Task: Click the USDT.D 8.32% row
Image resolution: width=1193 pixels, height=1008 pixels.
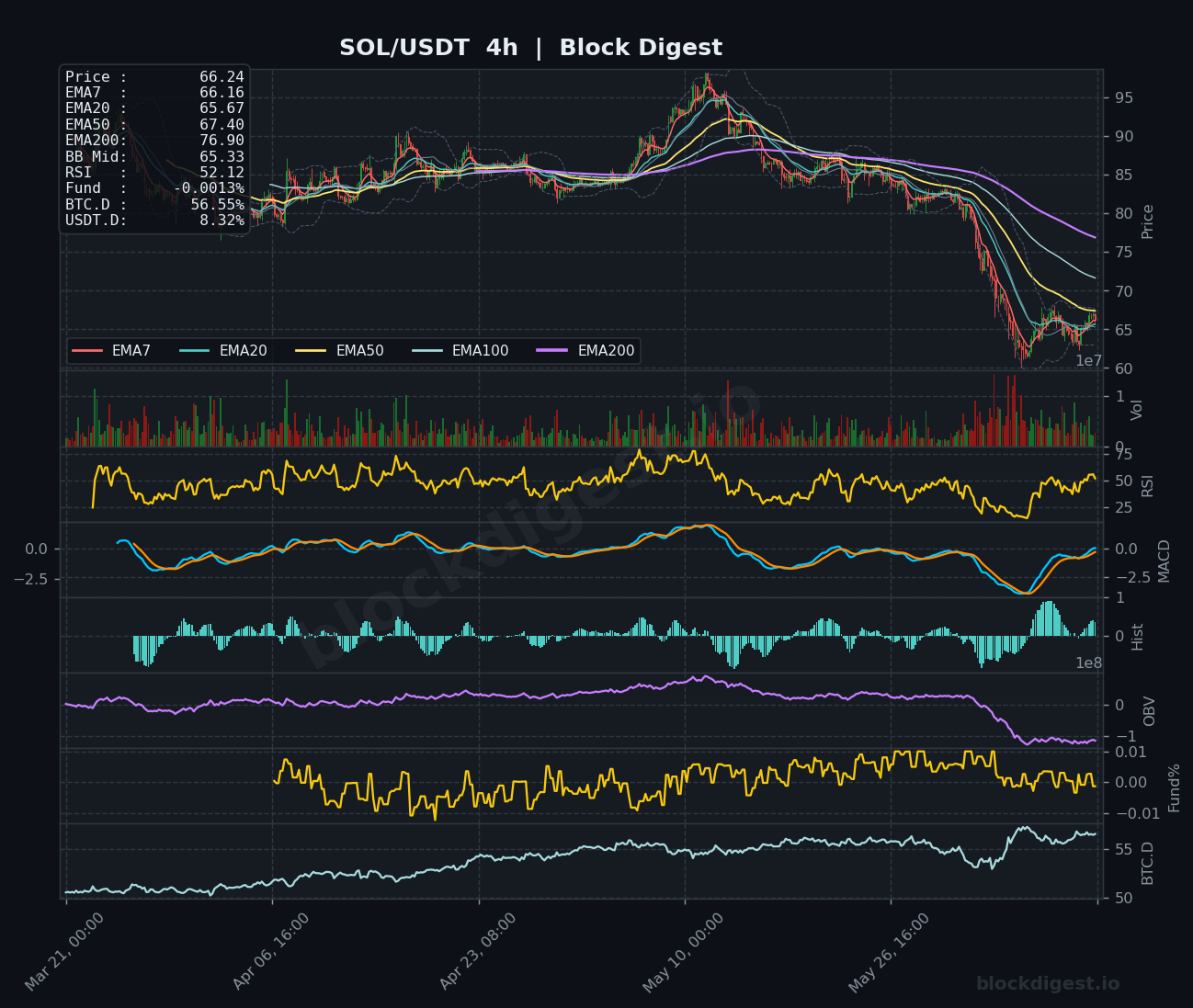Action: 154,221
